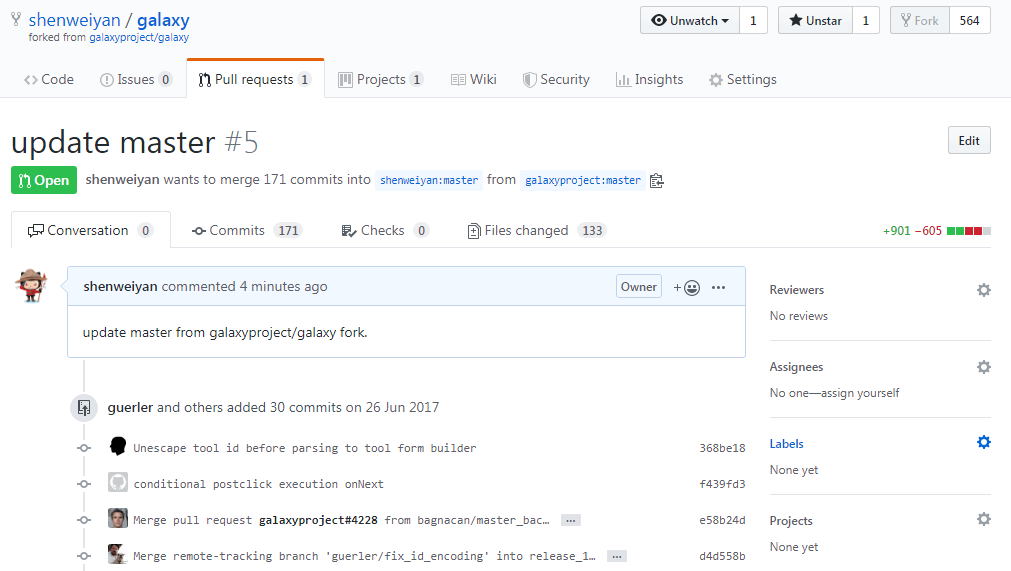Open commit hash d4d558b

(x=722, y=556)
